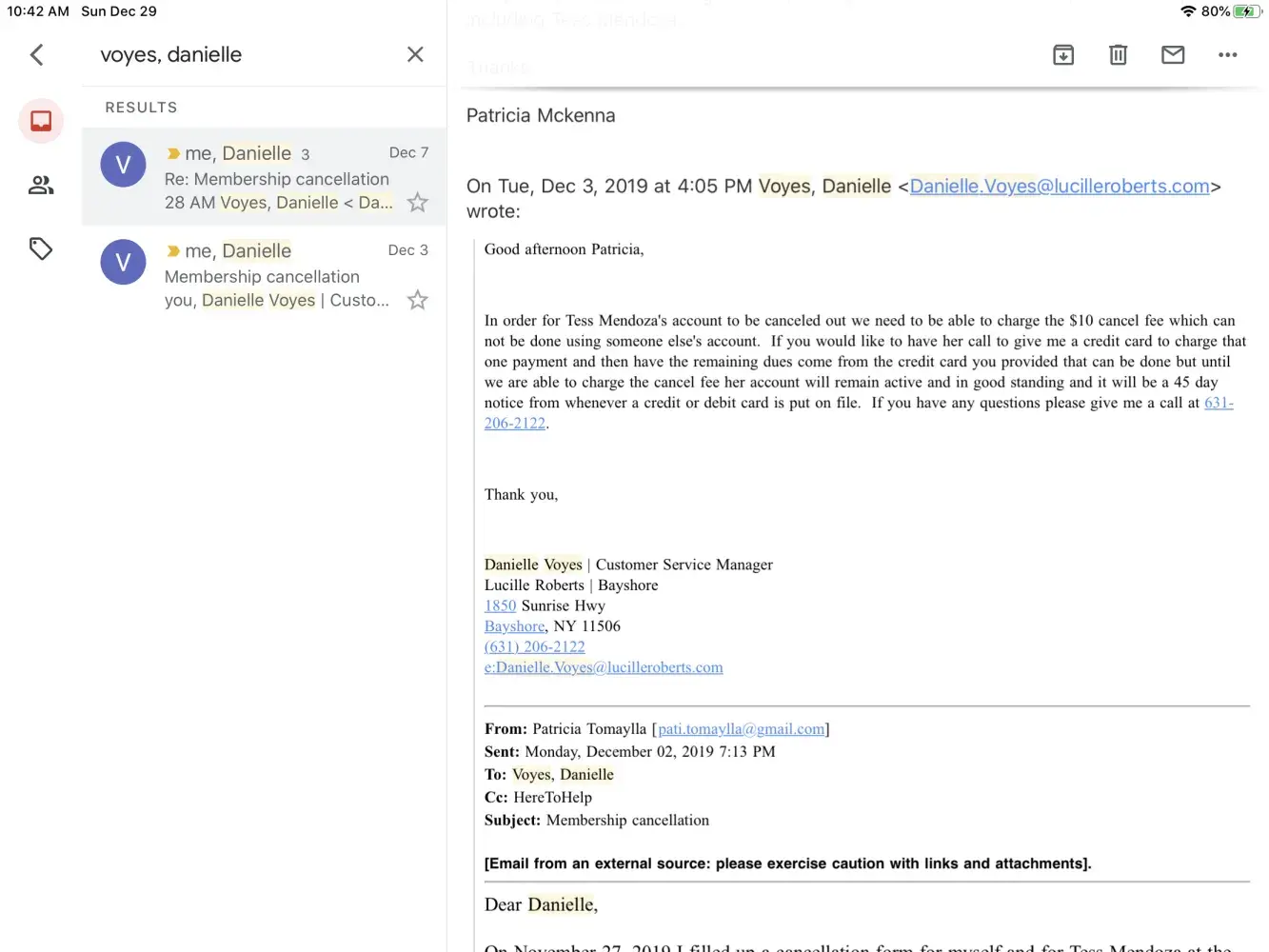
Task: Tap the pati.tomaylla@gmail.com email link
Action: pyautogui.click(x=741, y=729)
